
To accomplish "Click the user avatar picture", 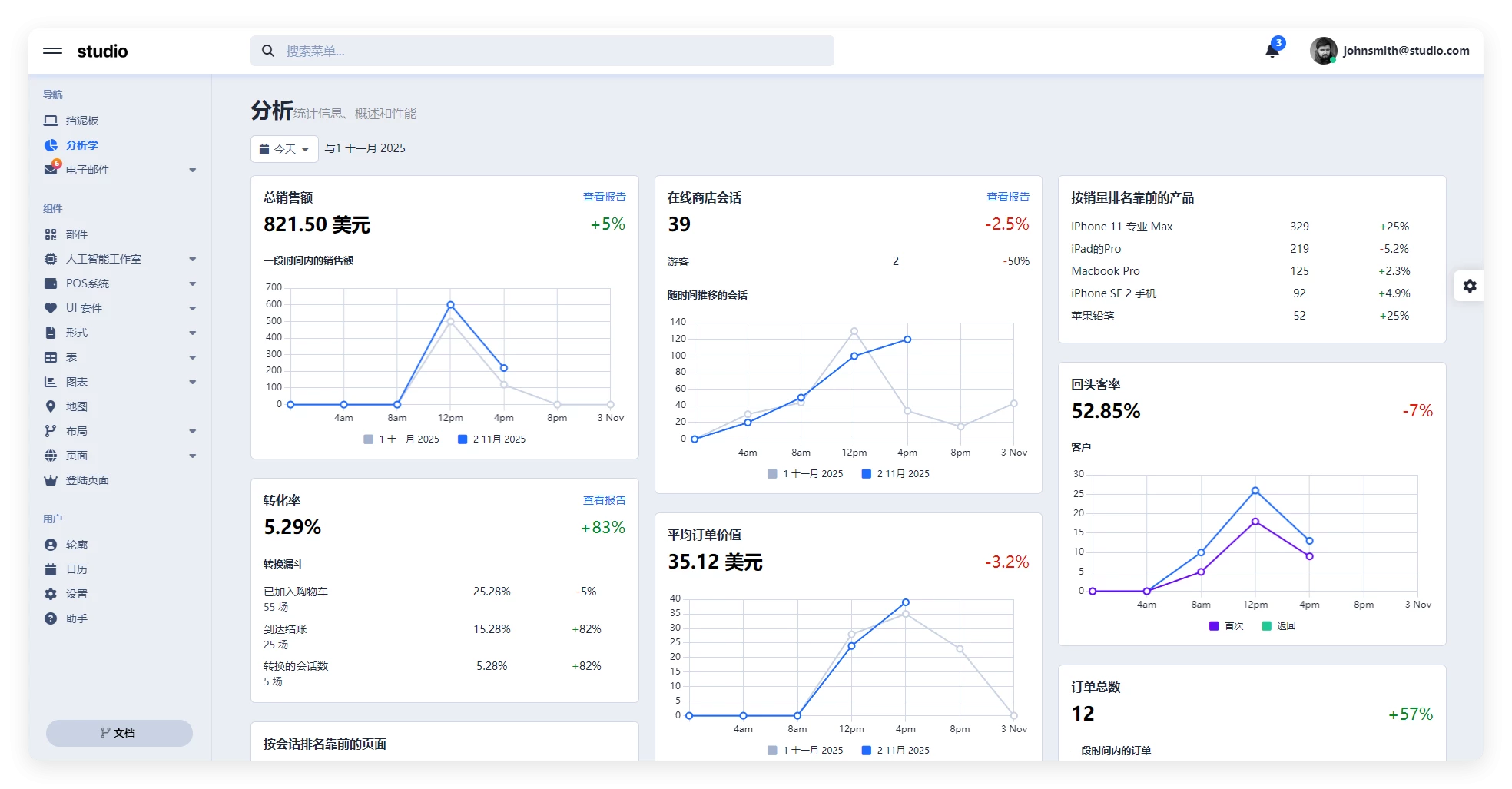I will click(x=1323, y=51).
